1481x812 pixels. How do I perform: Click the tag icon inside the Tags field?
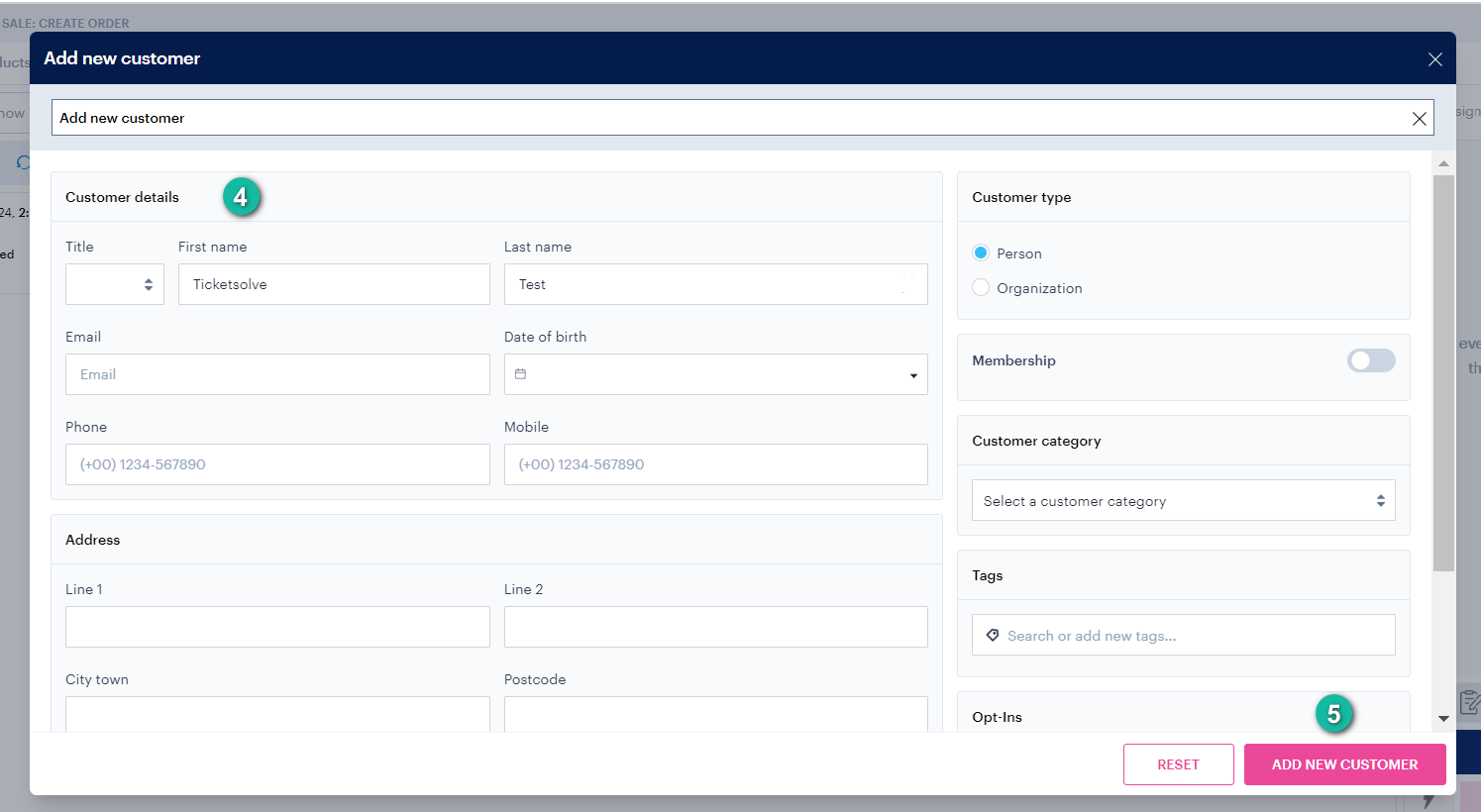[x=993, y=635]
